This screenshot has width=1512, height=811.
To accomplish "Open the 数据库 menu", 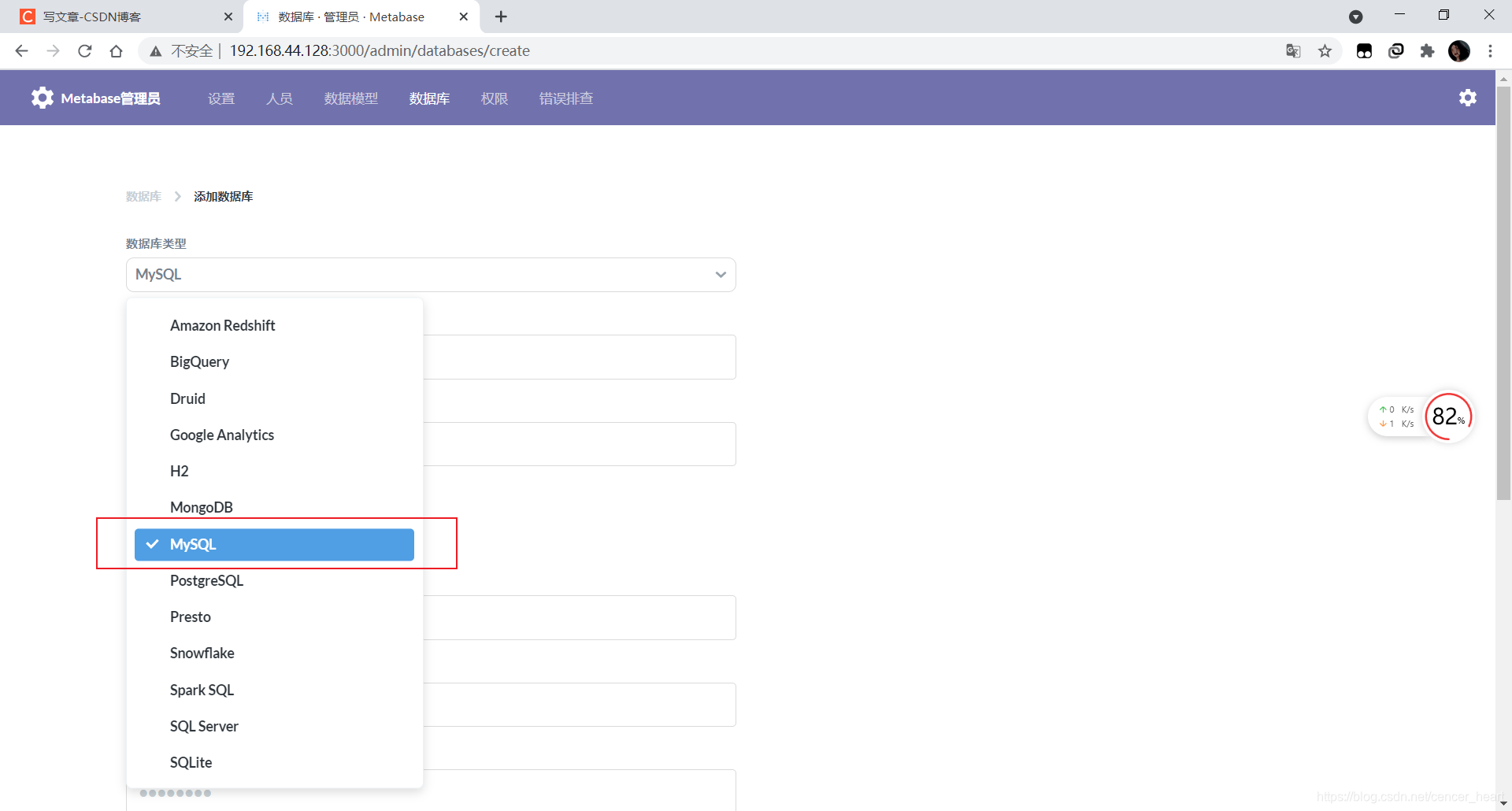I will click(x=429, y=98).
